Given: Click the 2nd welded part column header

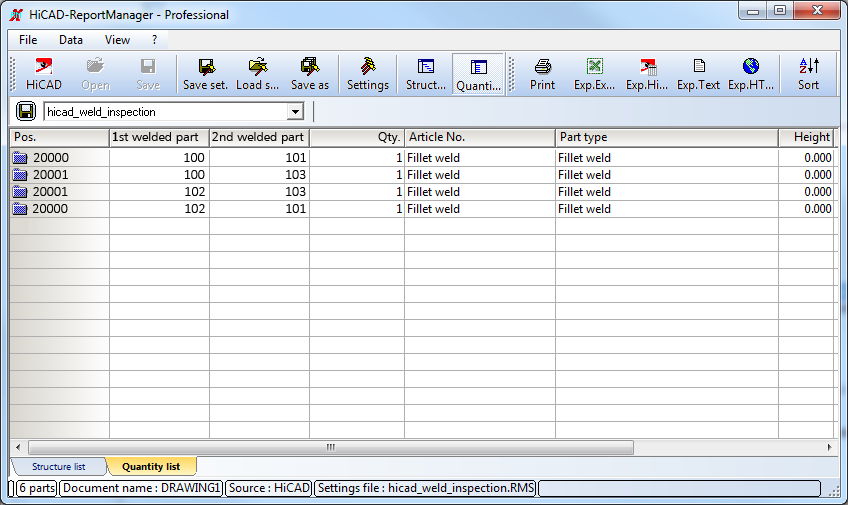Looking at the screenshot, I should tap(259, 137).
